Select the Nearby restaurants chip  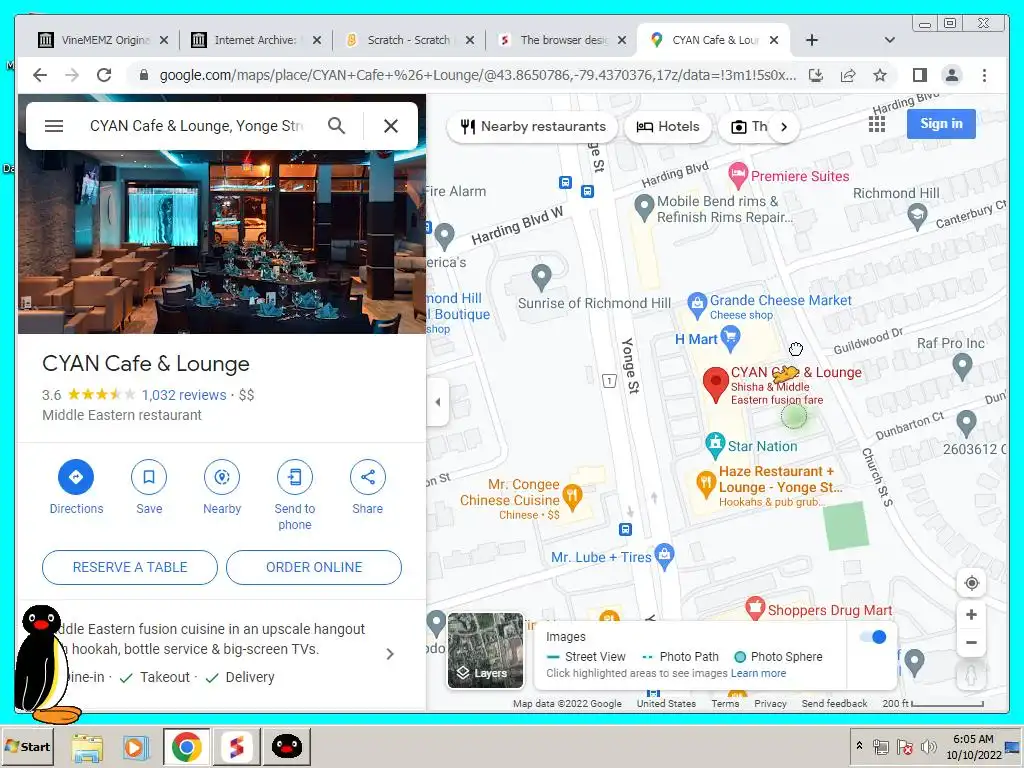533,127
